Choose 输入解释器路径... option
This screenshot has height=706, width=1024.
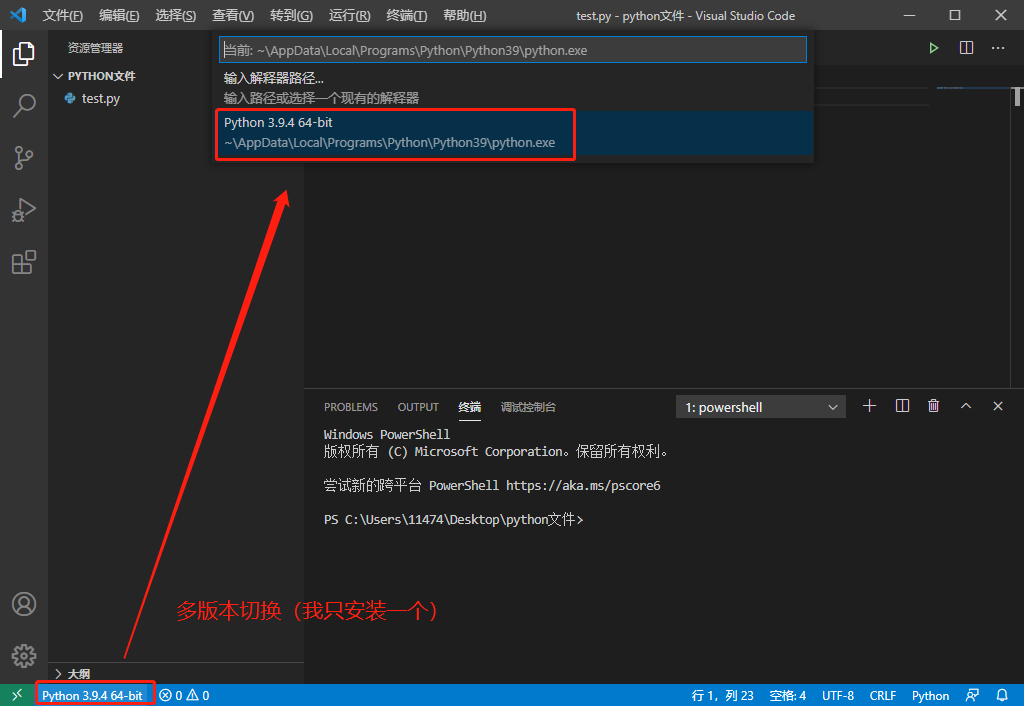tap(513, 88)
